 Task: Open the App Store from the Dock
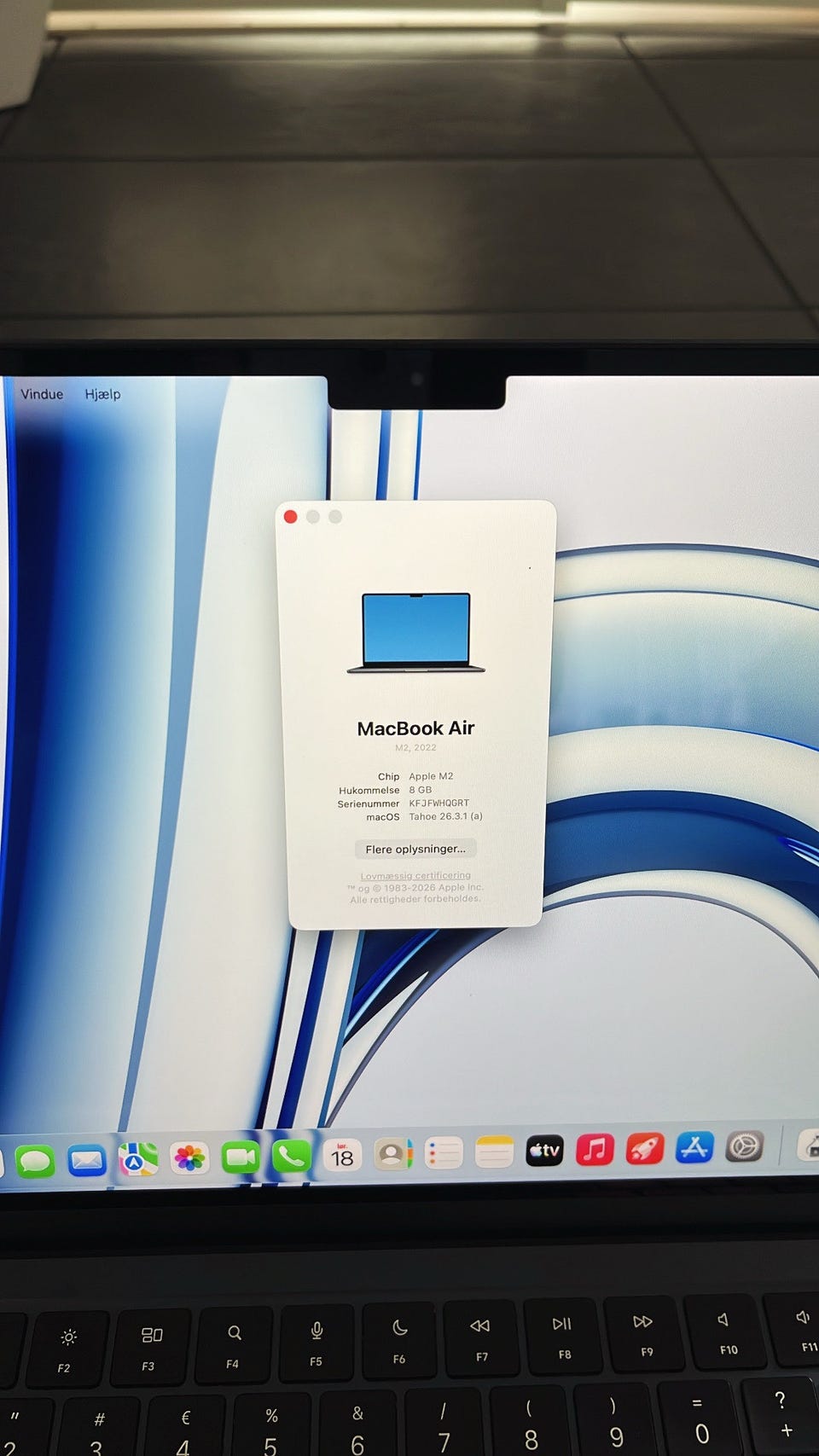[x=694, y=1147]
